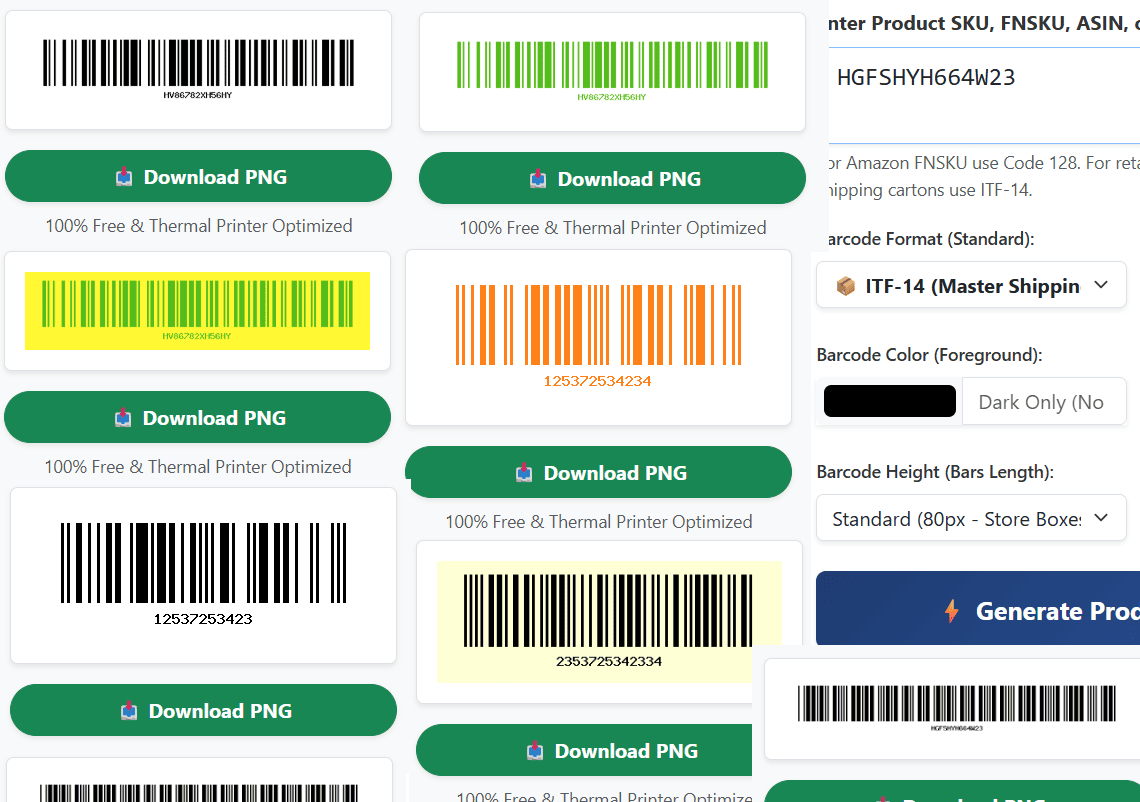1140x802 pixels.
Task: Download PNG of the orange 125372534234 barcode
Action: pos(598,473)
